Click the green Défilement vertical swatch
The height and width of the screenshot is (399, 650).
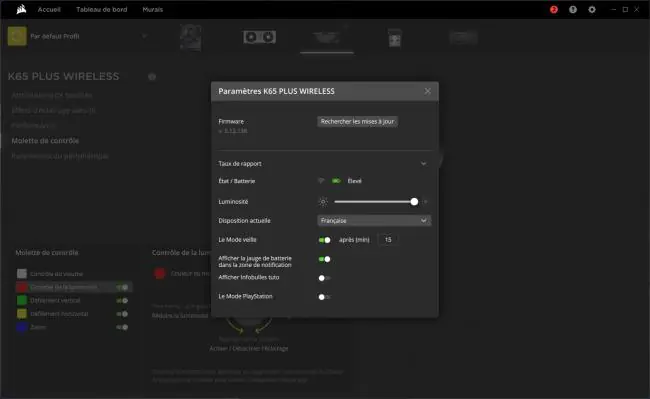pos(22,300)
